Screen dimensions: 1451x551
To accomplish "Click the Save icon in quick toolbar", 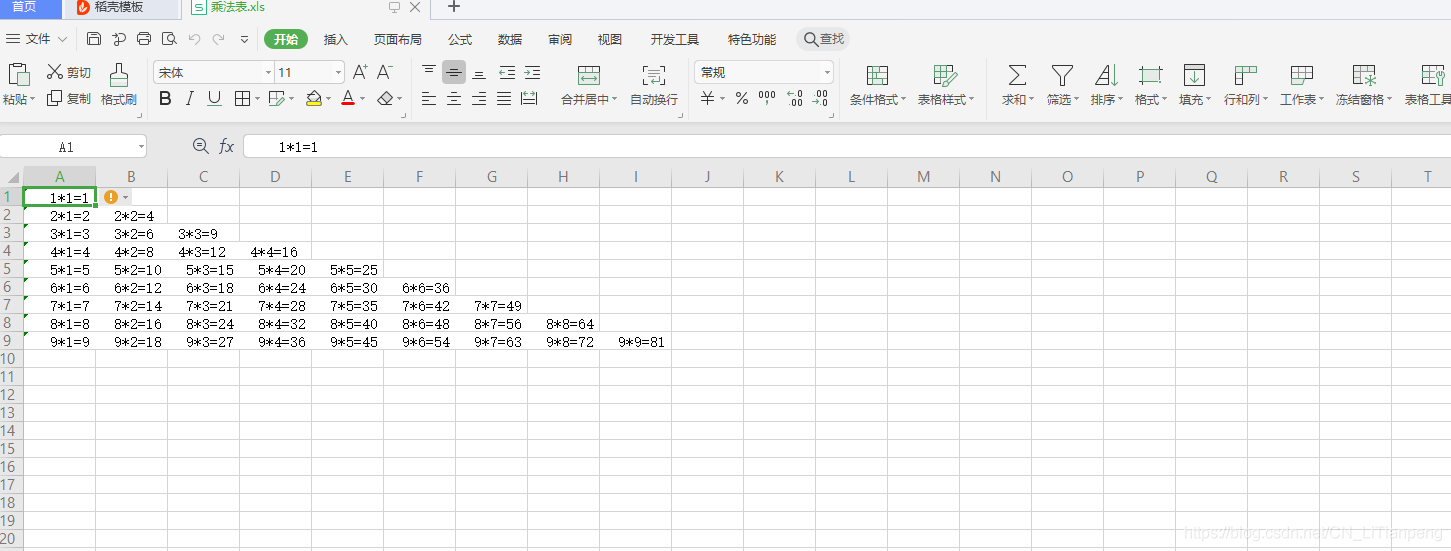I will coord(94,39).
